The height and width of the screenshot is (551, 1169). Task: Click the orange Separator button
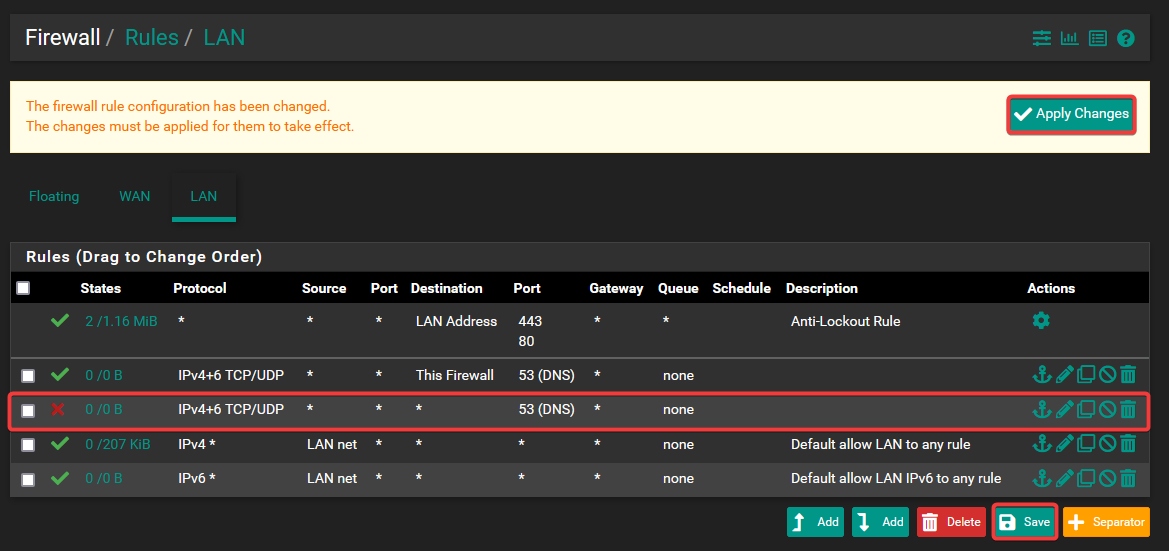pos(1106,522)
